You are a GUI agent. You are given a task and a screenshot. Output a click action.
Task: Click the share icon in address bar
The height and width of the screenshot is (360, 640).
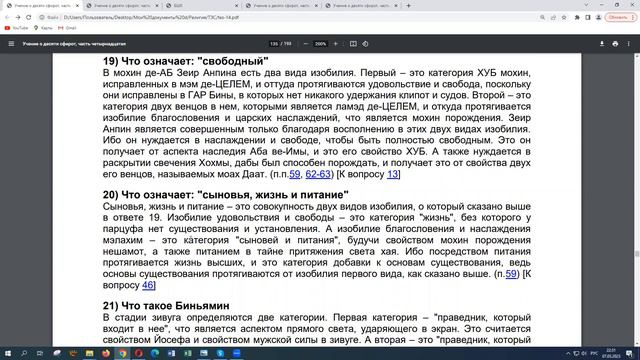click(553, 18)
